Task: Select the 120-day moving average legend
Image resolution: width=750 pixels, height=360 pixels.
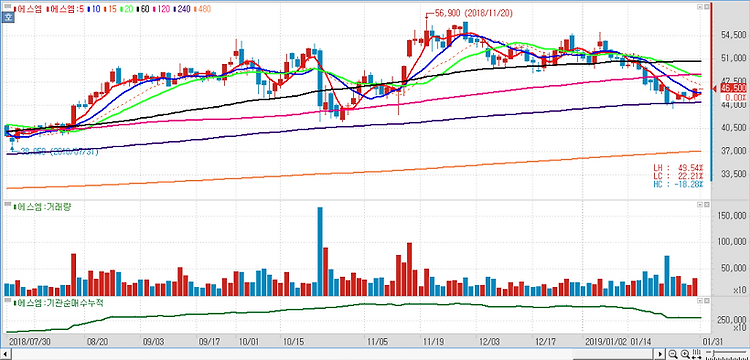Action: [x=162, y=9]
